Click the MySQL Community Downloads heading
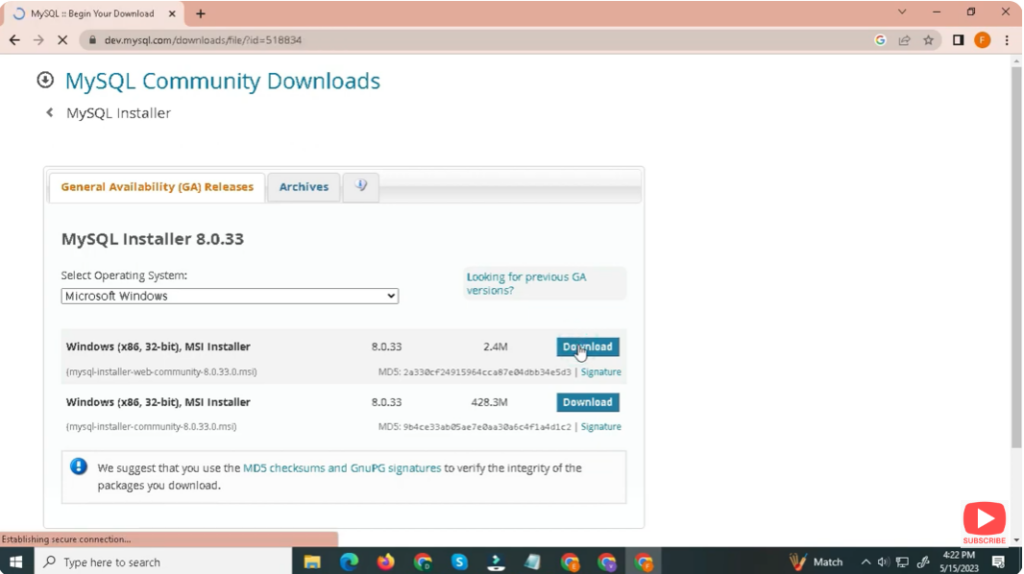Image resolution: width=1024 pixels, height=574 pixels. coord(222,81)
